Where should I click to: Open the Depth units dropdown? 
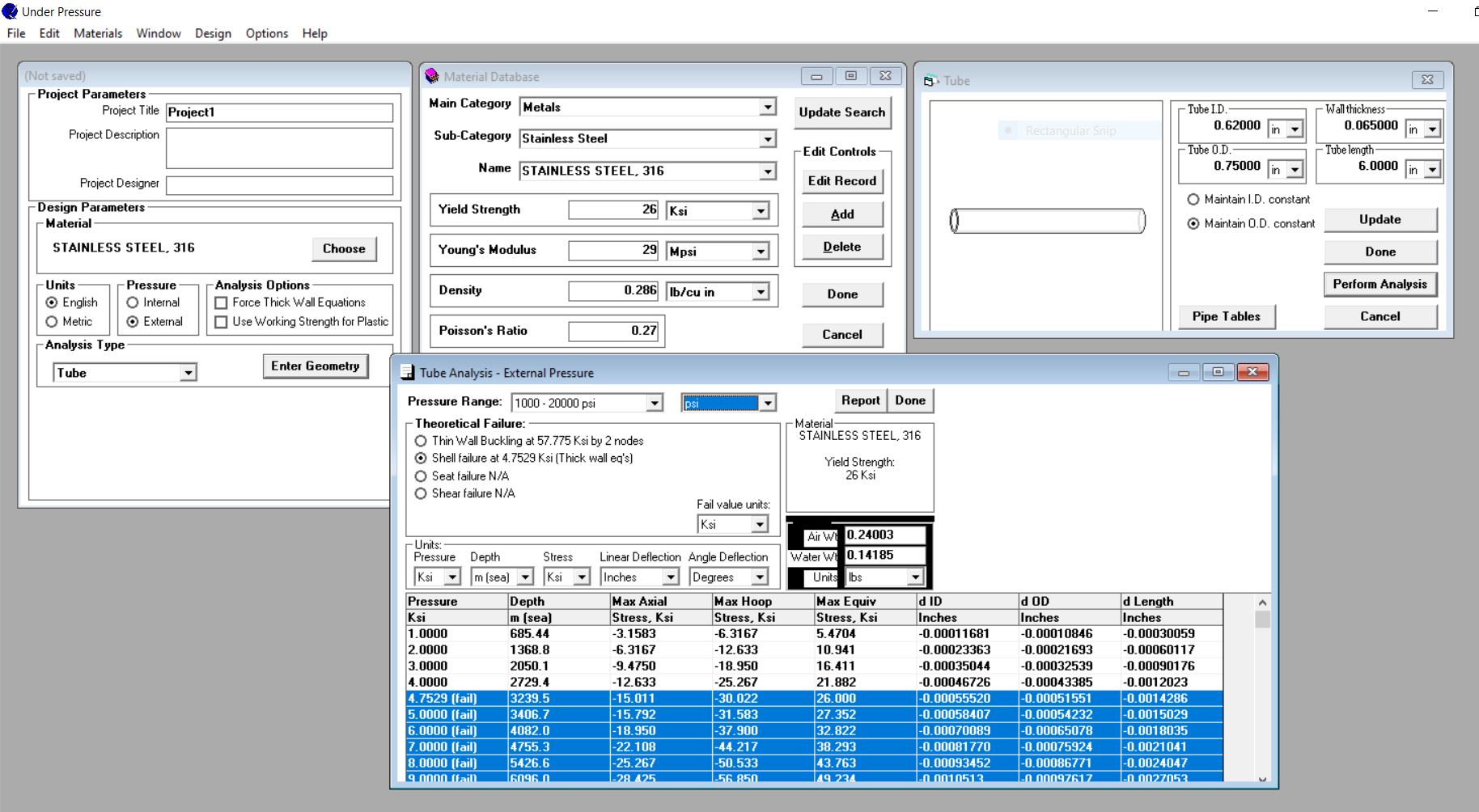tap(525, 577)
